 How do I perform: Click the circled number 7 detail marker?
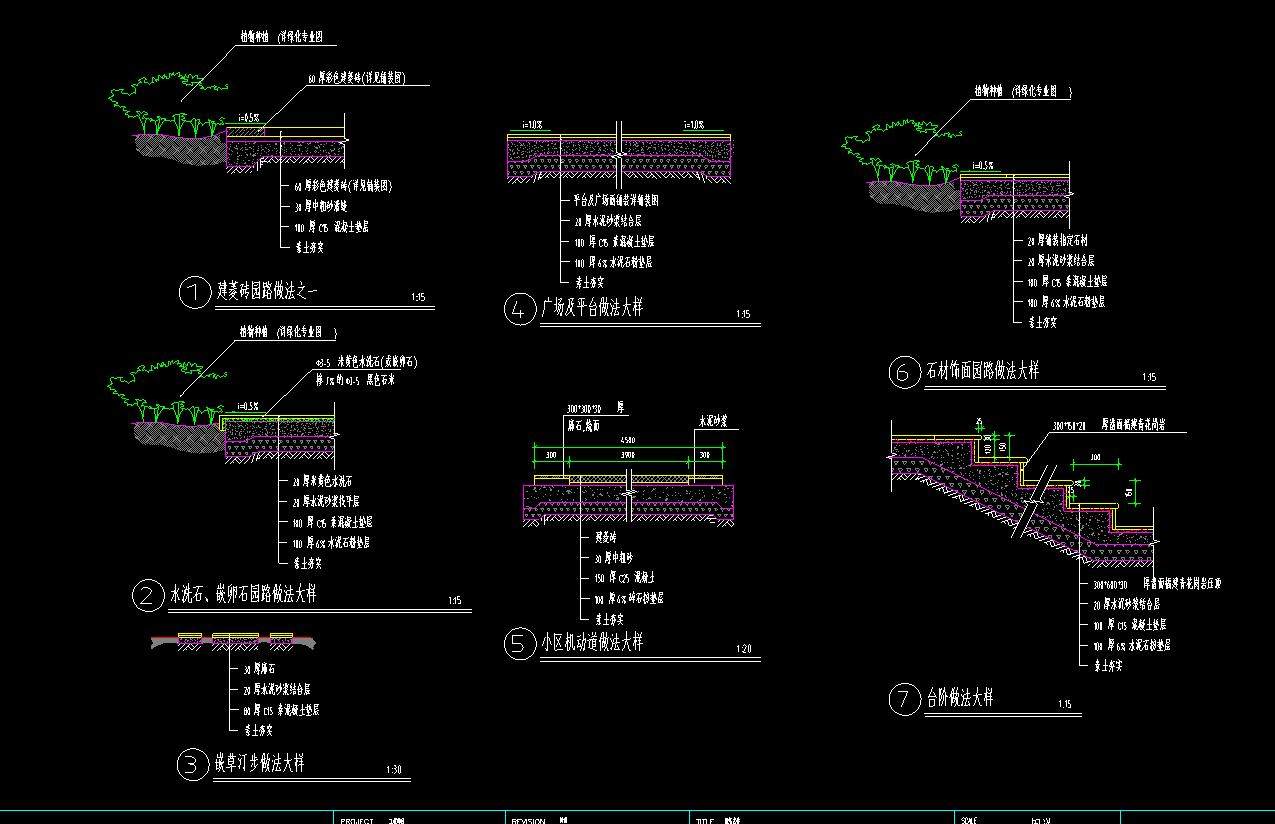pyautogui.click(x=902, y=699)
